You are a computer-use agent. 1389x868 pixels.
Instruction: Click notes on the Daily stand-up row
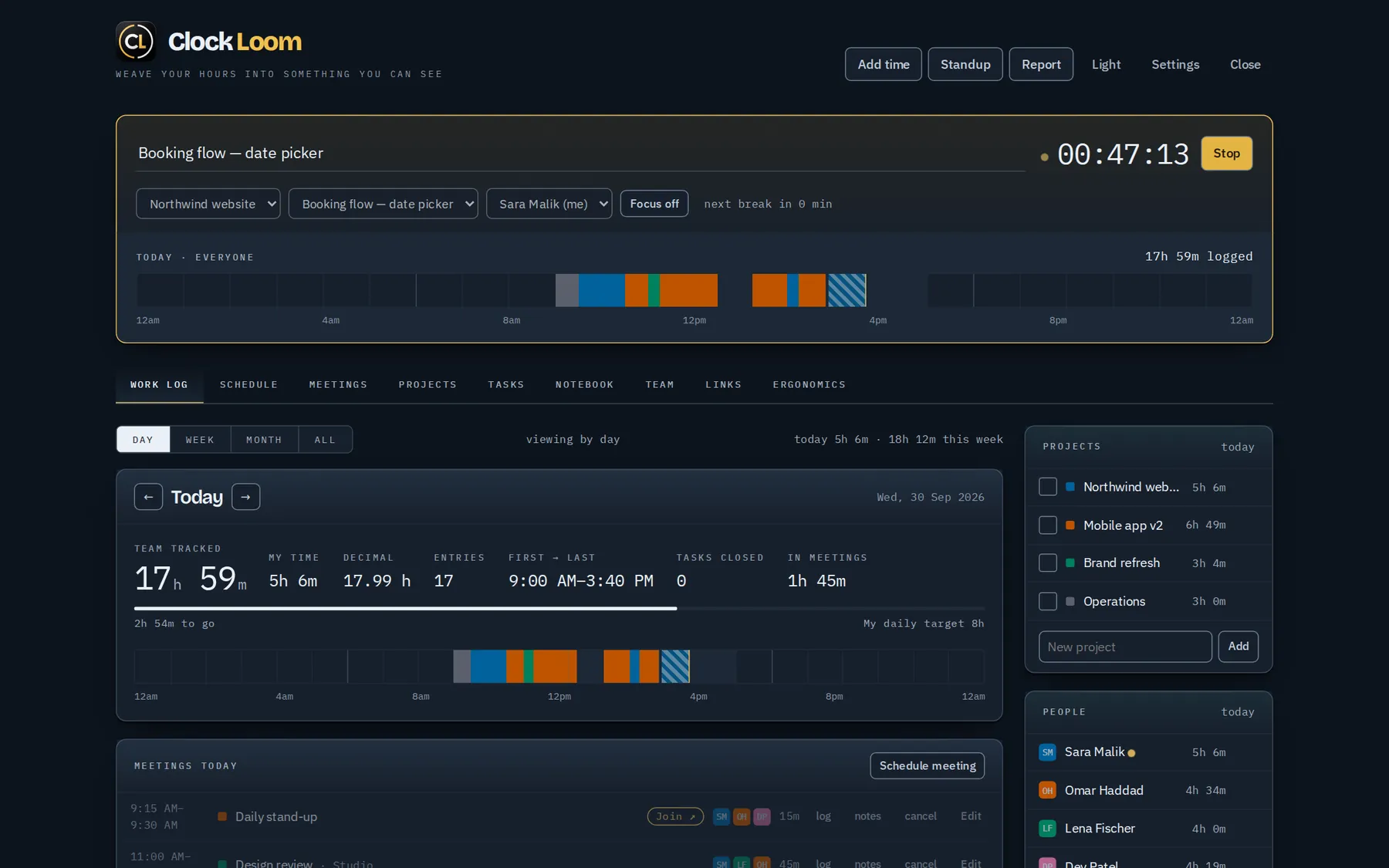pyautogui.click(x=867, y=816)
